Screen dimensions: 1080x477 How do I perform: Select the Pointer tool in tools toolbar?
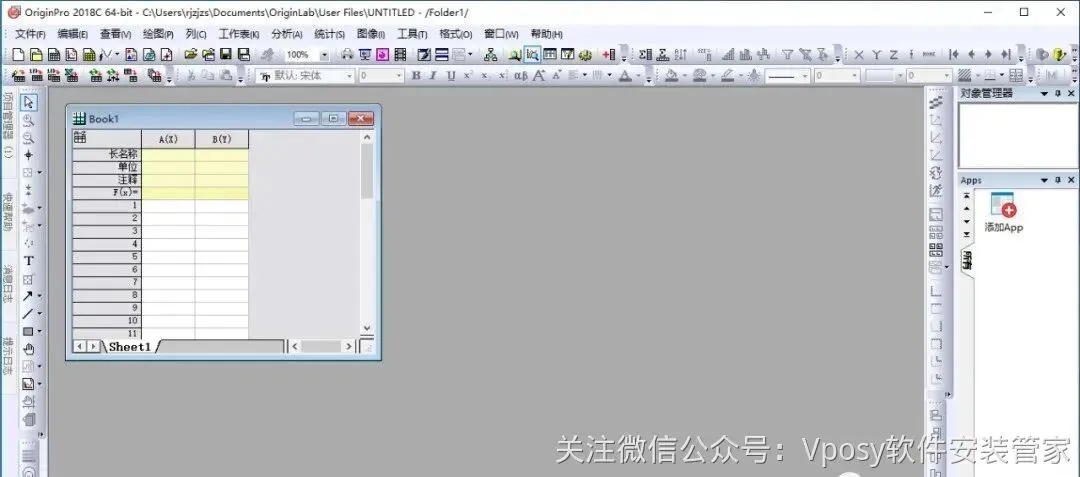(x=28, y=103)
